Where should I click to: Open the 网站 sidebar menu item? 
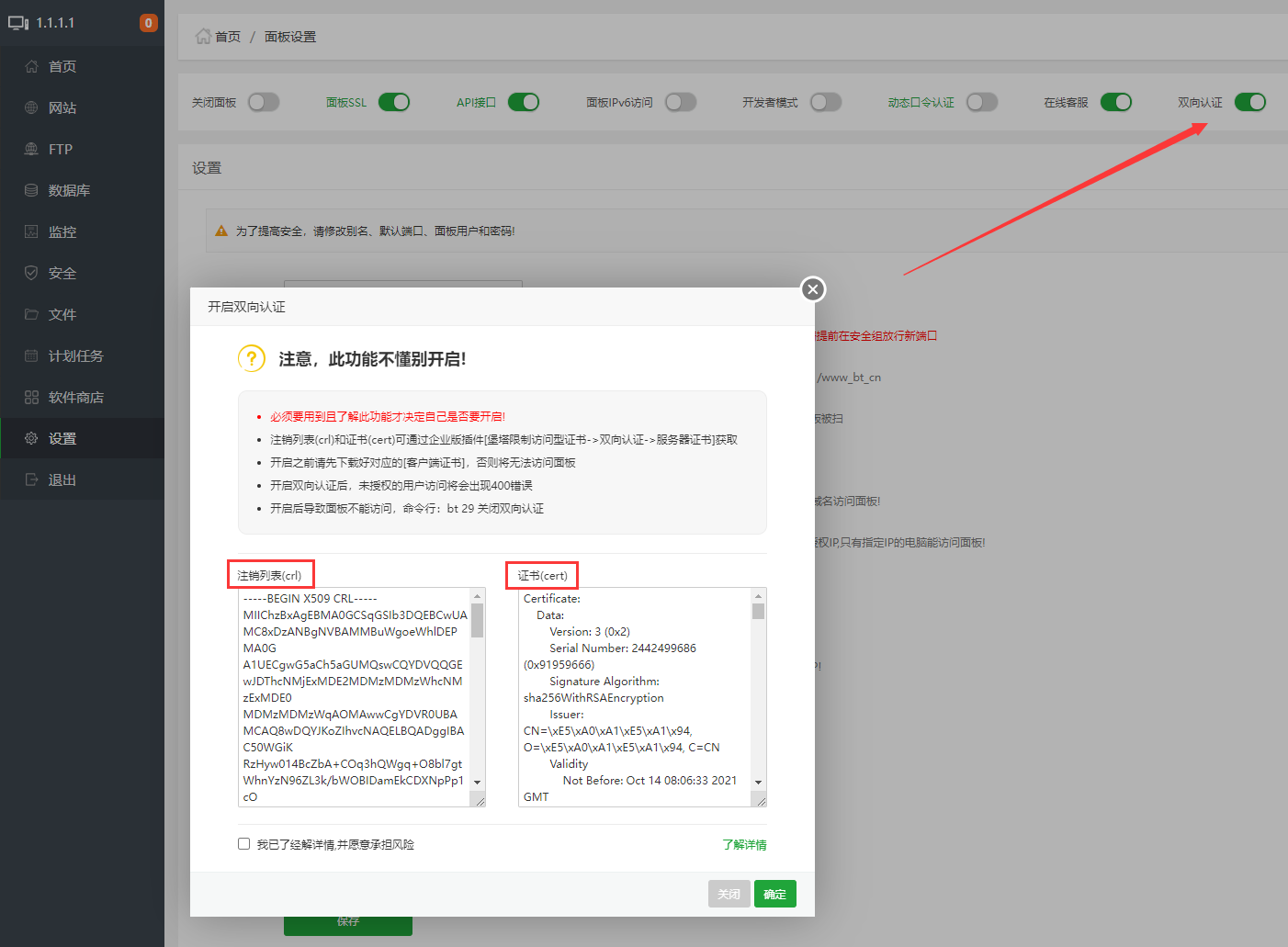click(x=83, y=107)
